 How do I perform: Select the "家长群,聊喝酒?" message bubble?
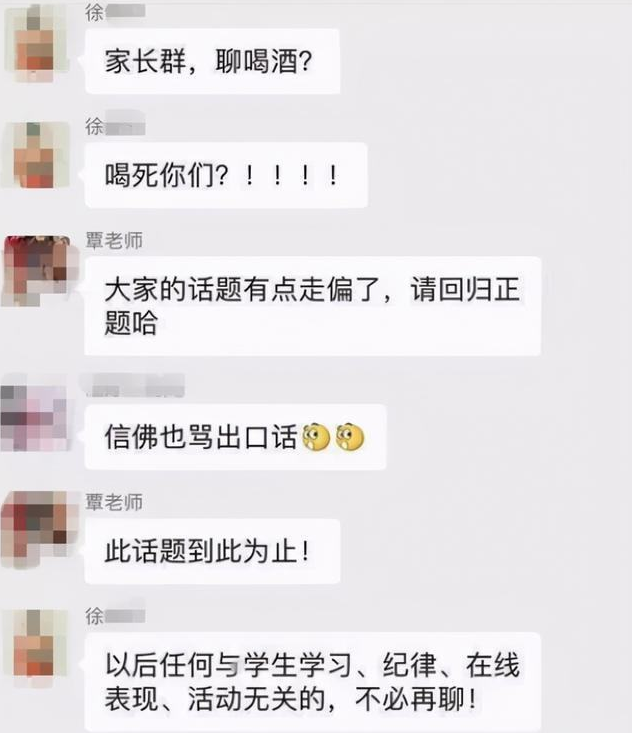(212, 61)
